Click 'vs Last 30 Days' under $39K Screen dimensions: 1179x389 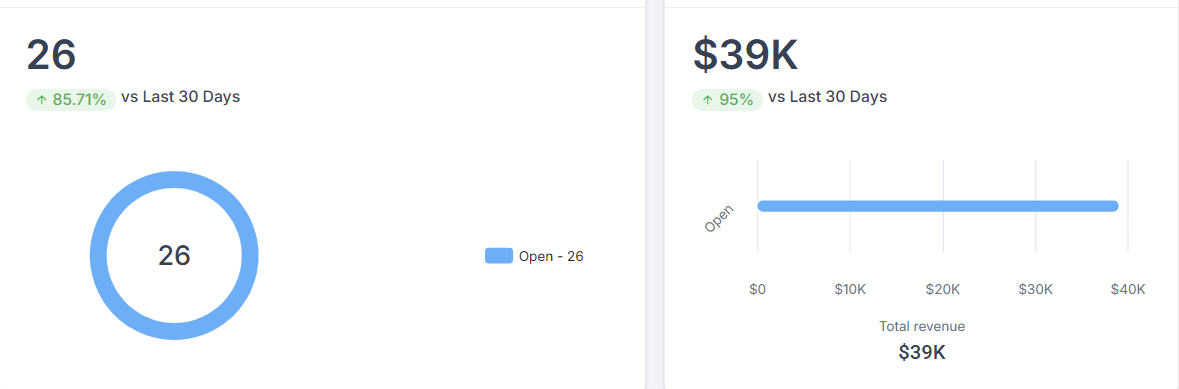coord(828,96)
